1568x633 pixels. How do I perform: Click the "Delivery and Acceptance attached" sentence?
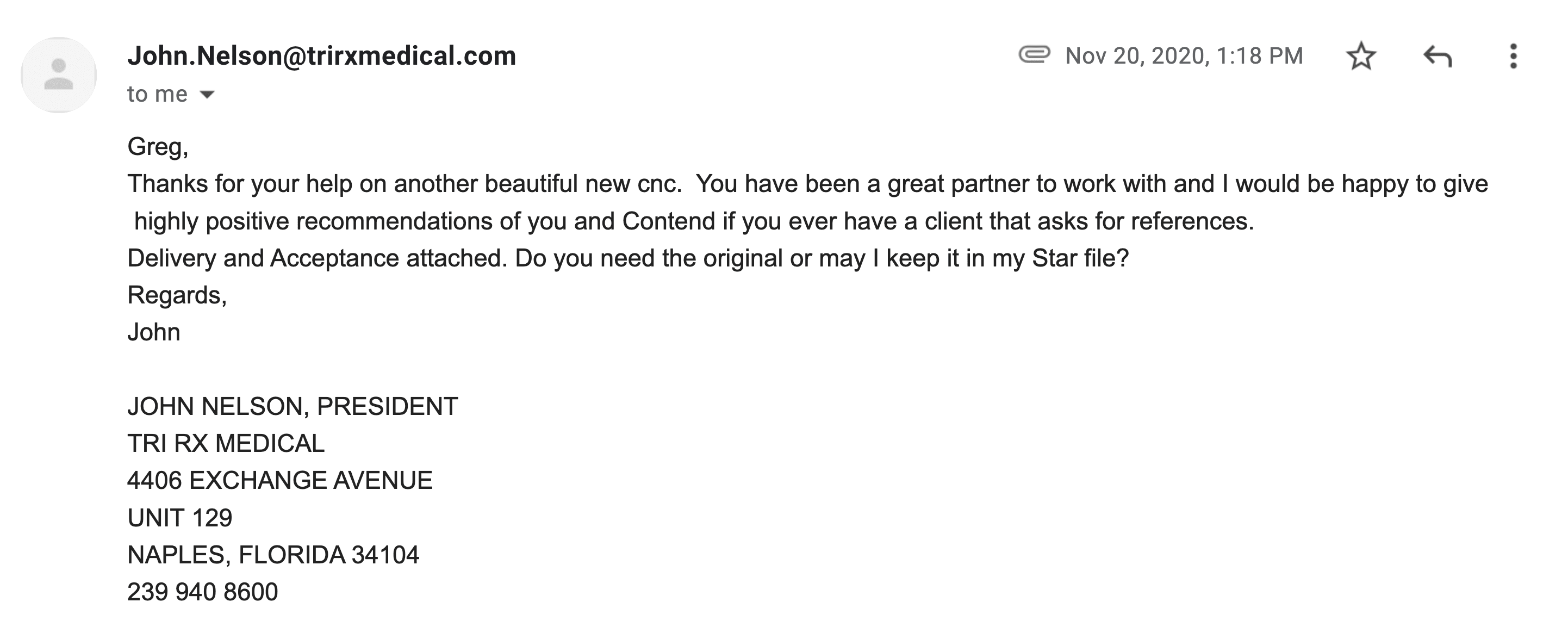316,258
